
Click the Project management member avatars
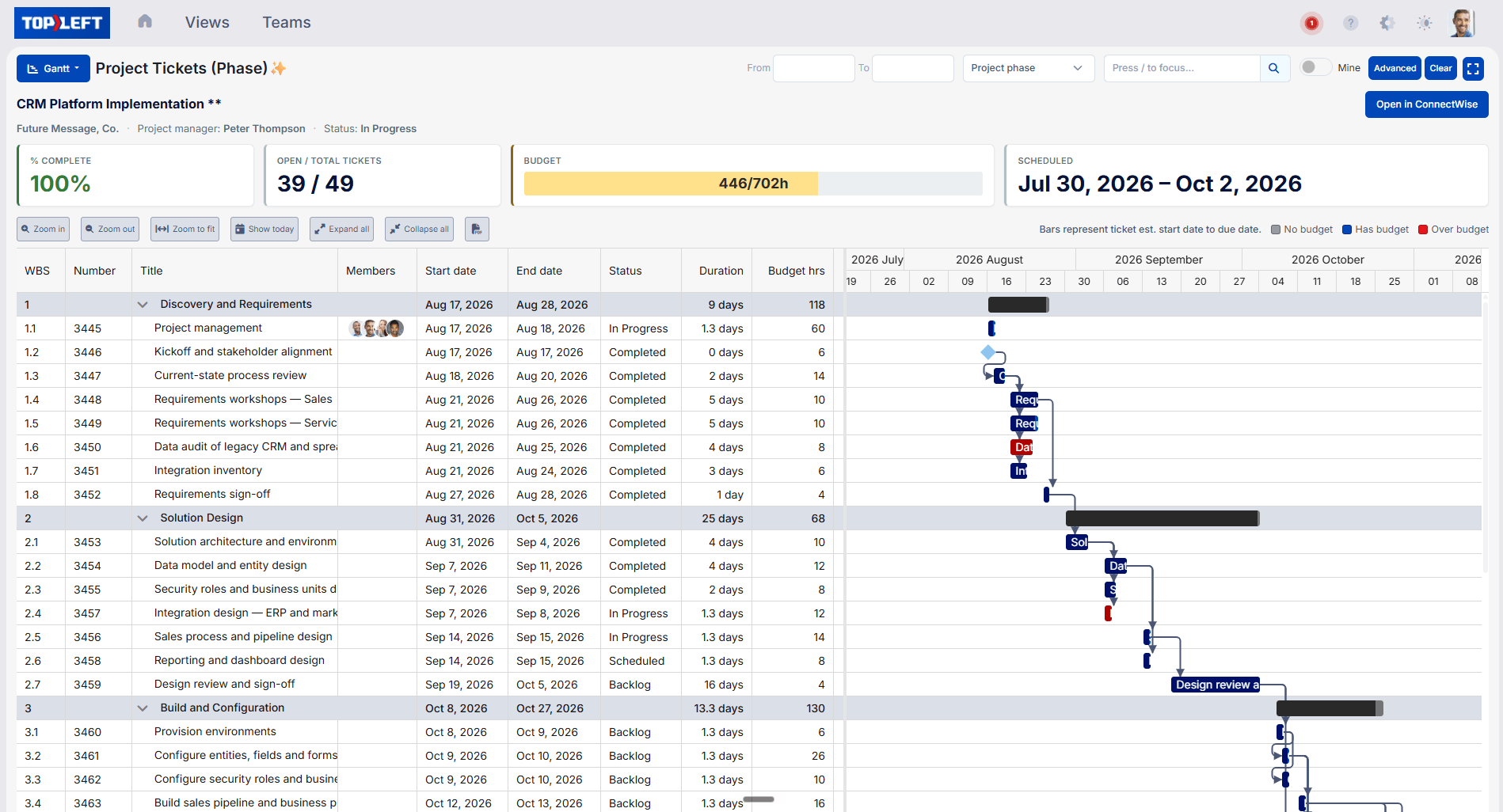376,328
